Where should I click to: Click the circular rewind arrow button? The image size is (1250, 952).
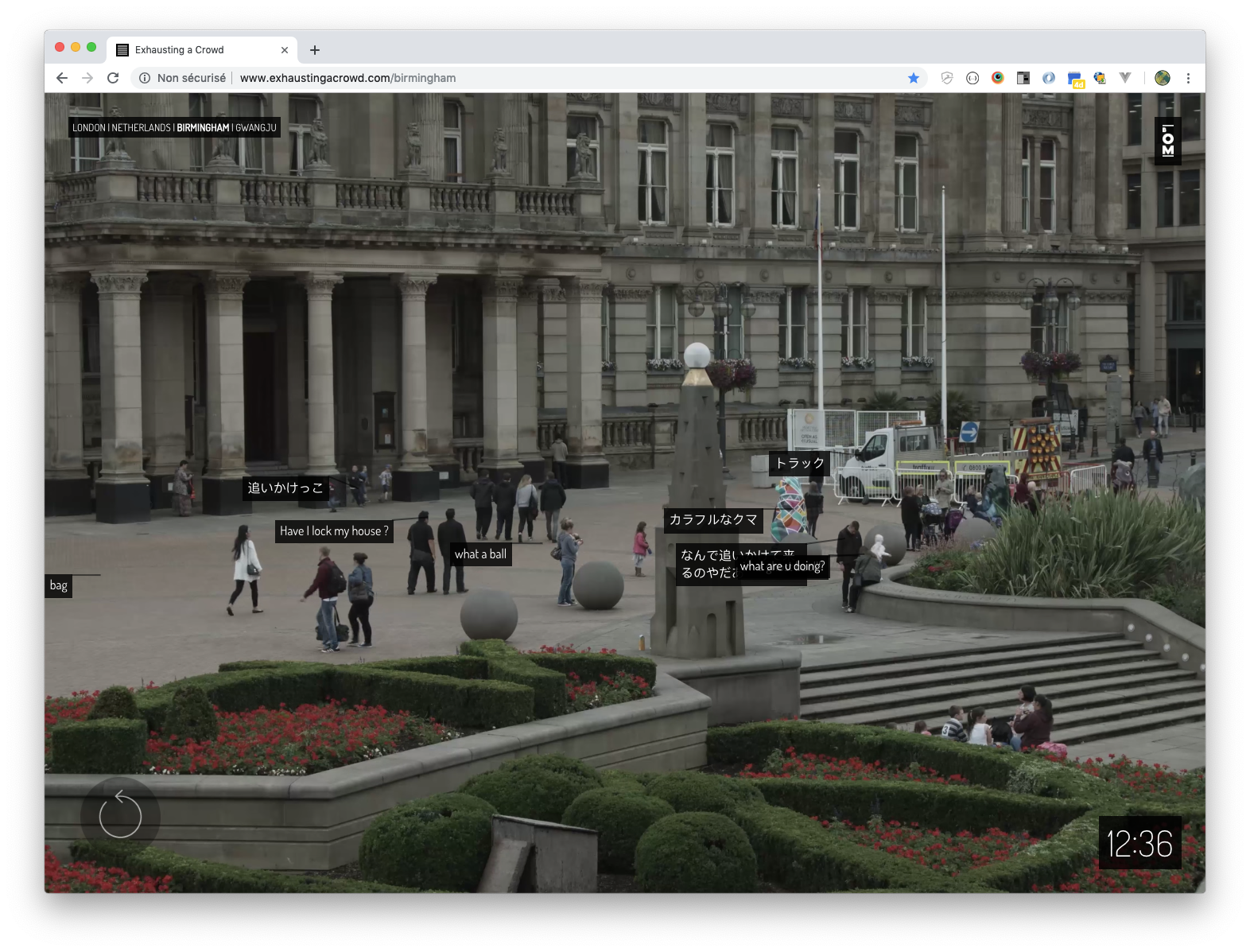(x=120, y=816)
